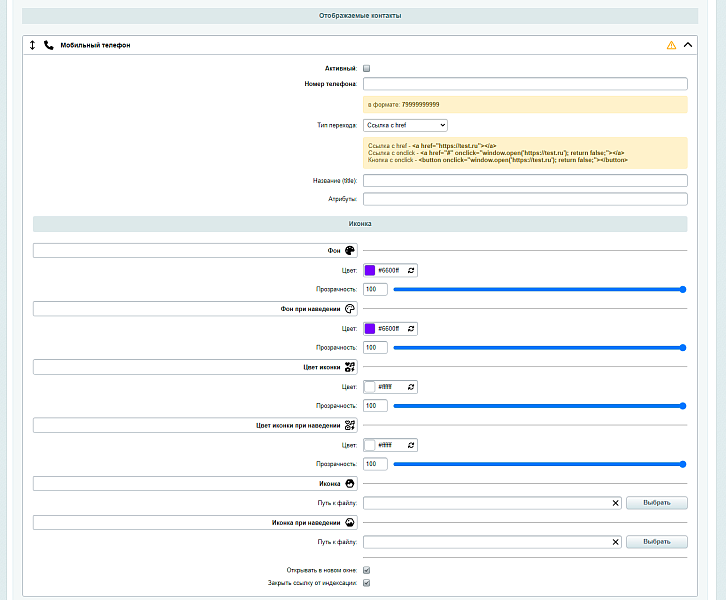Click reset icon for Фон при наведении color

[x=410, y=328]
